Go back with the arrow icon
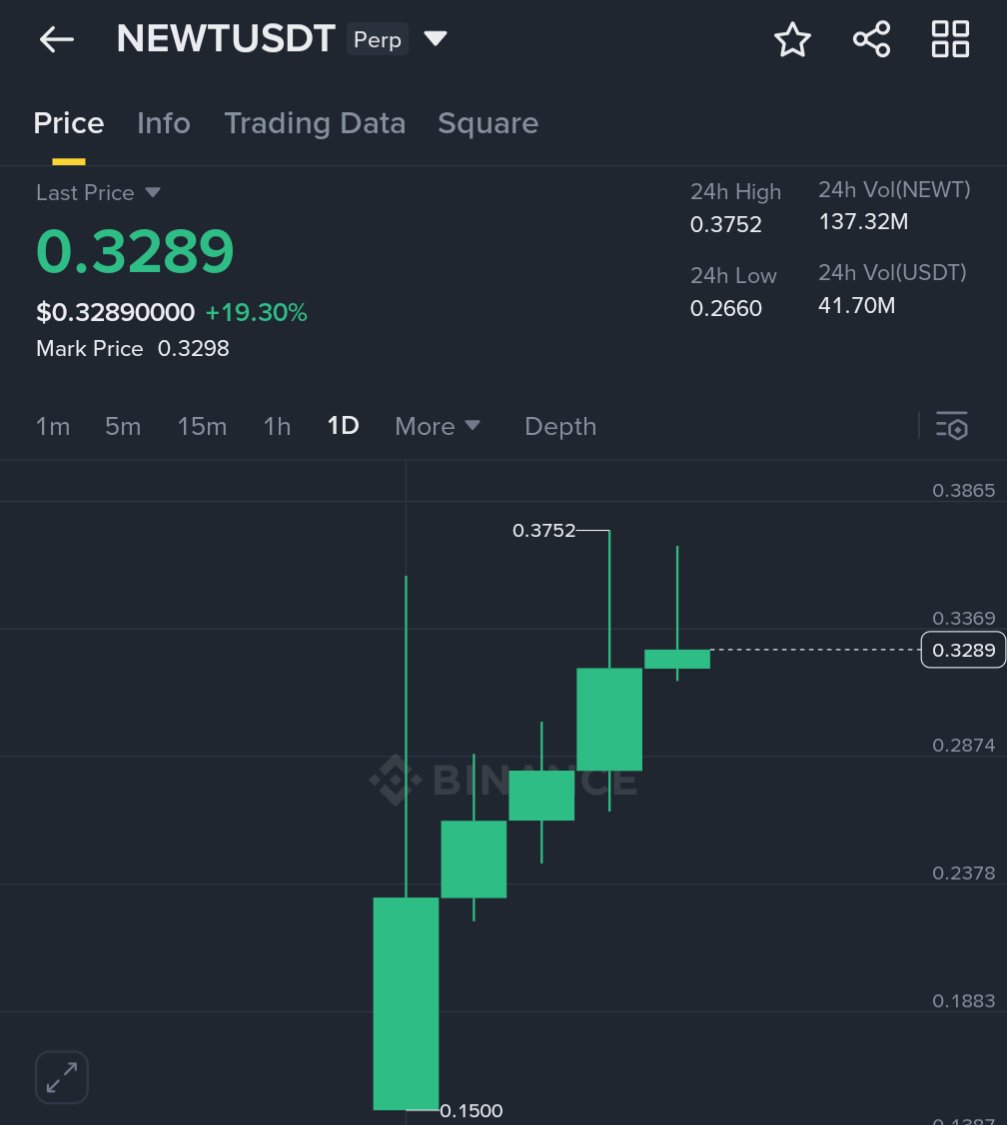The width and height of the screenshot is (1007, 1125). (57, 39)
